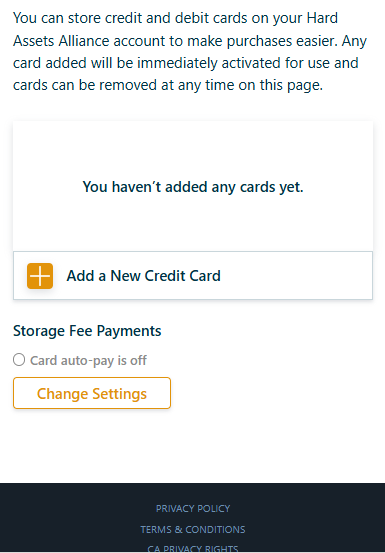Click the orange plus icon
The width and height of the screenshot is (385, 553).
40,276
